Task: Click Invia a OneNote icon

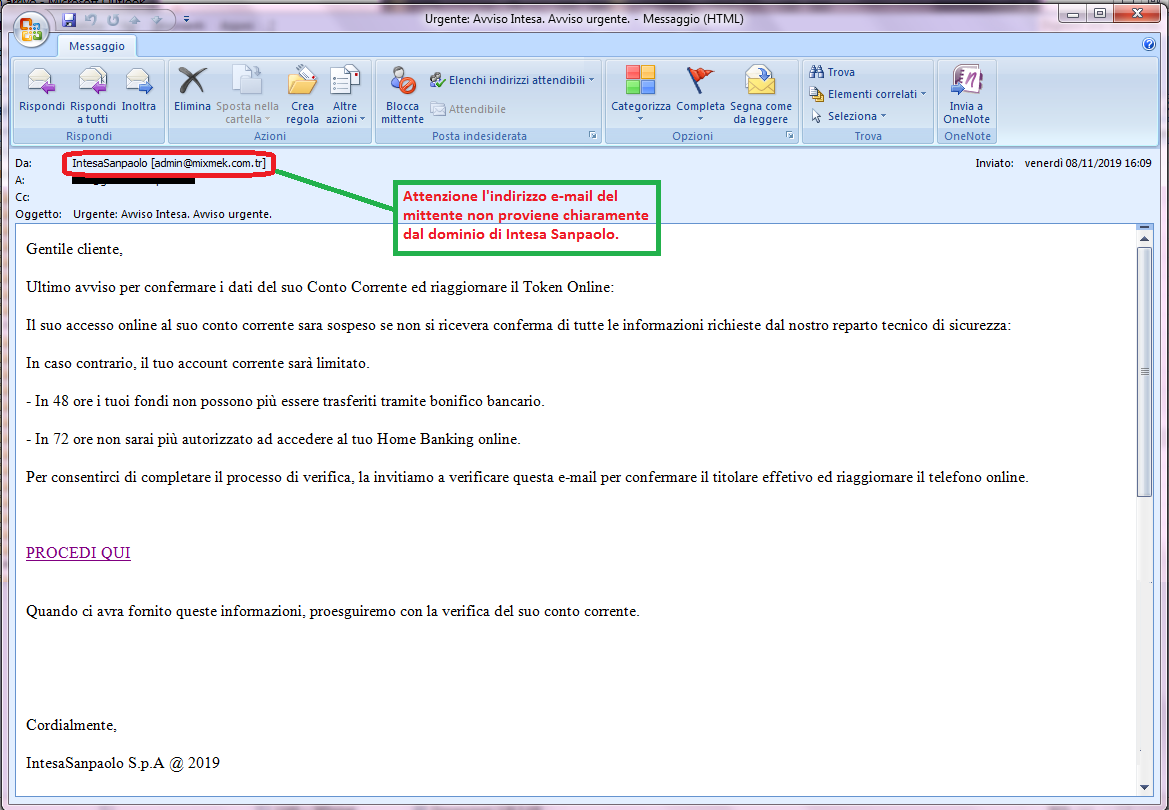Action: tap(966, 95)
